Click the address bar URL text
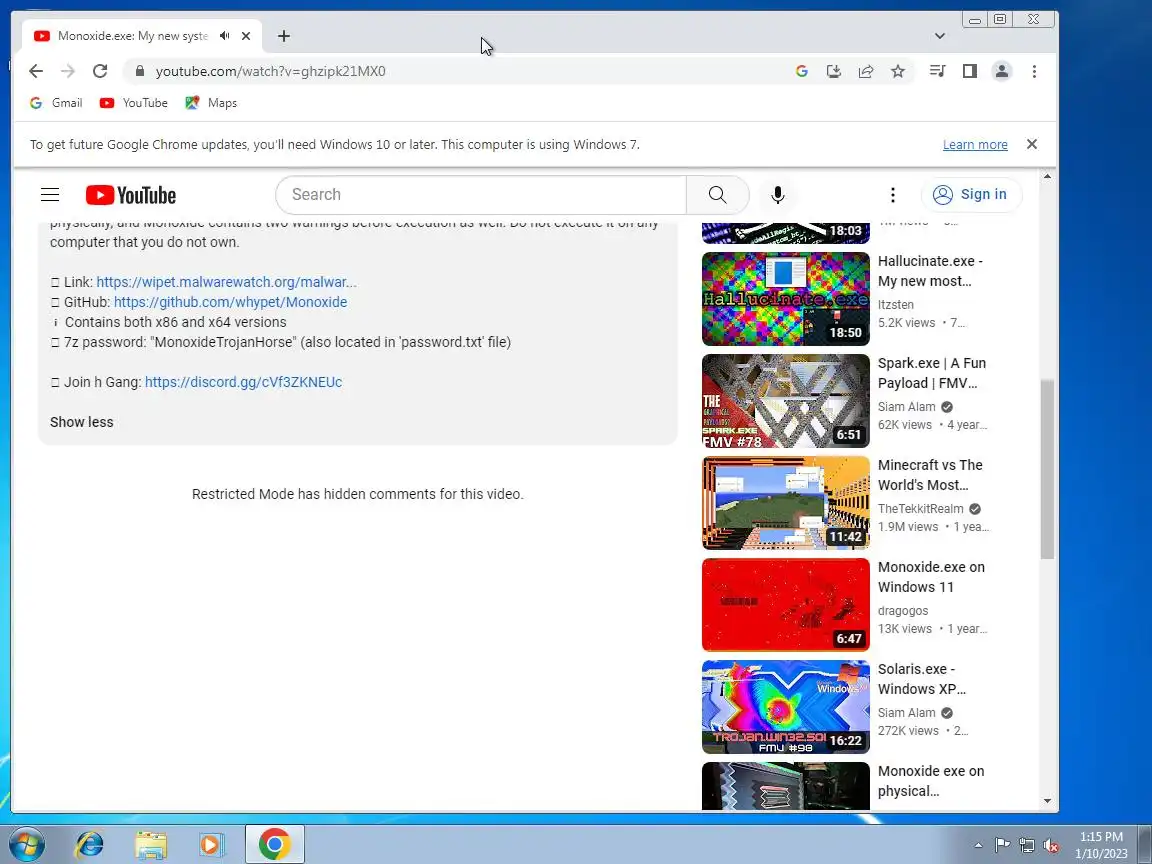This screenshot has width=1152, height=864. pos(270,71)
